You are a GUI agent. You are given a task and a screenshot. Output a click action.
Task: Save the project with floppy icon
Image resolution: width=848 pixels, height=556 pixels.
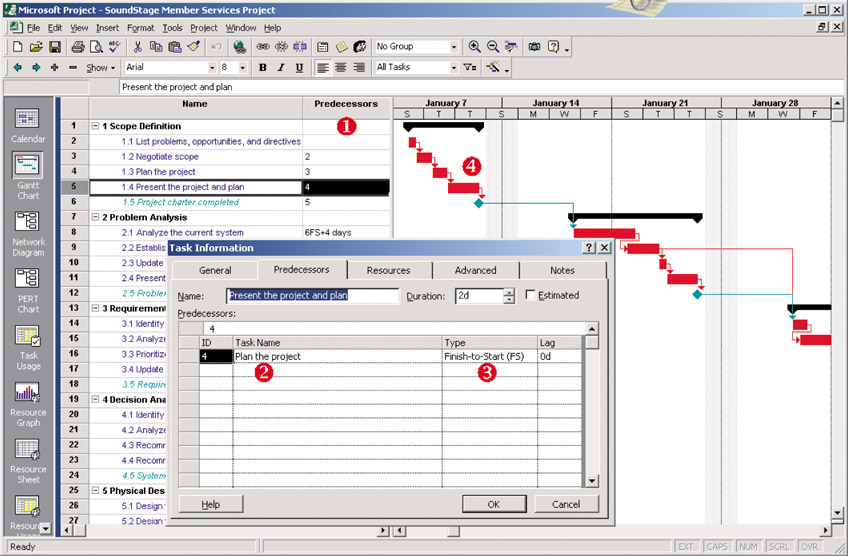(x=55, y=47)
